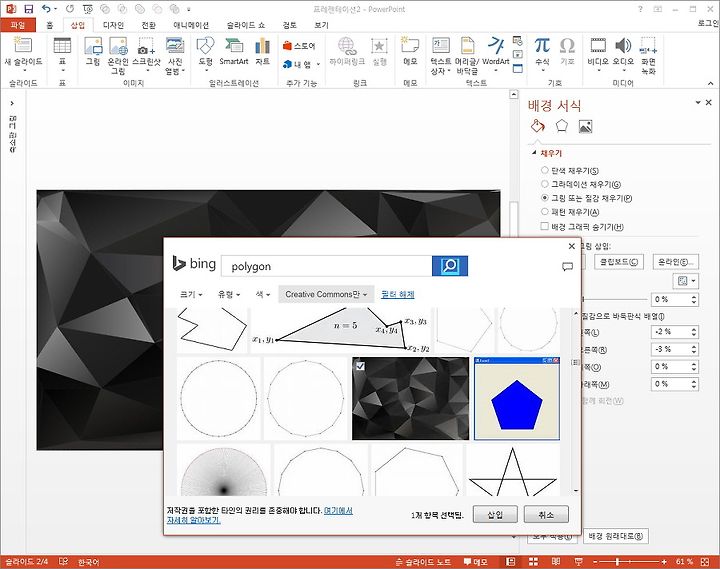
Task: Switch to the Animations (애니메이션) tab
Action: click(x=191, y=25)
